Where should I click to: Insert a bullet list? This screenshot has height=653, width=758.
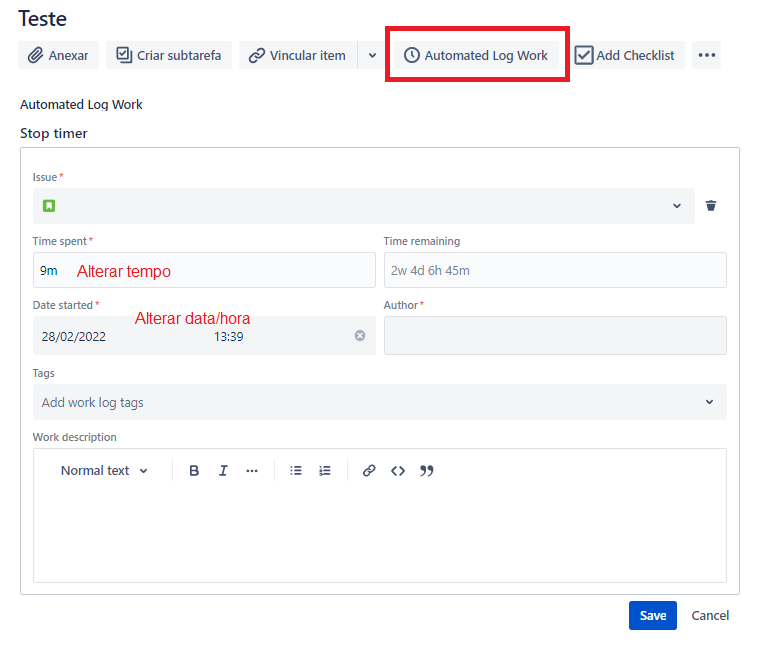pyautogui.click(x=296, y=471)
